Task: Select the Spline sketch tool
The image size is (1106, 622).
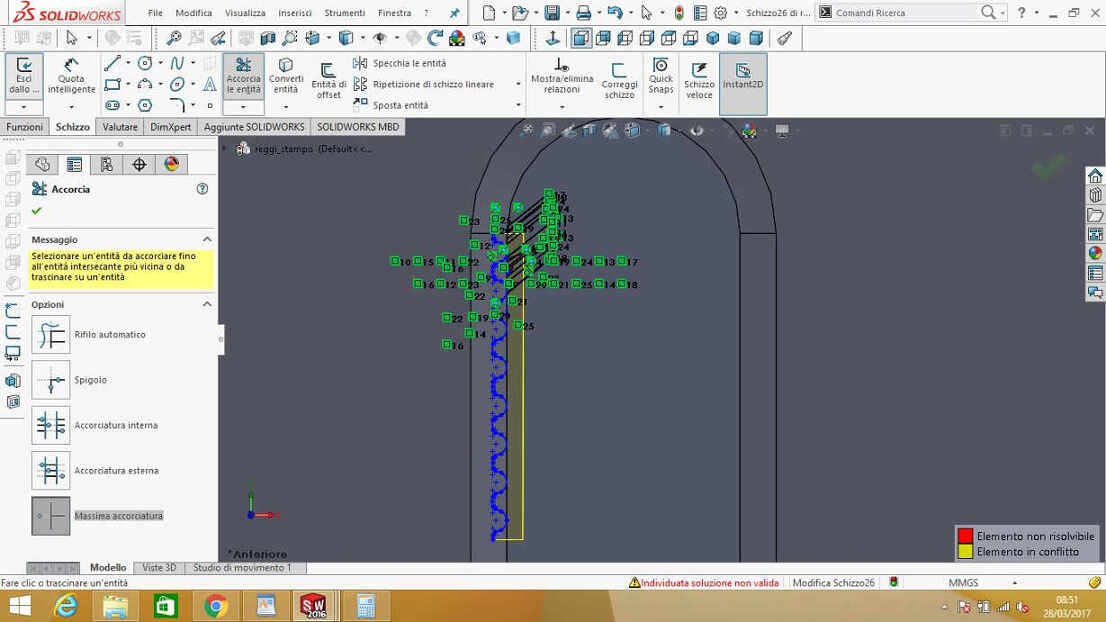Action: [x=177, y=63]
